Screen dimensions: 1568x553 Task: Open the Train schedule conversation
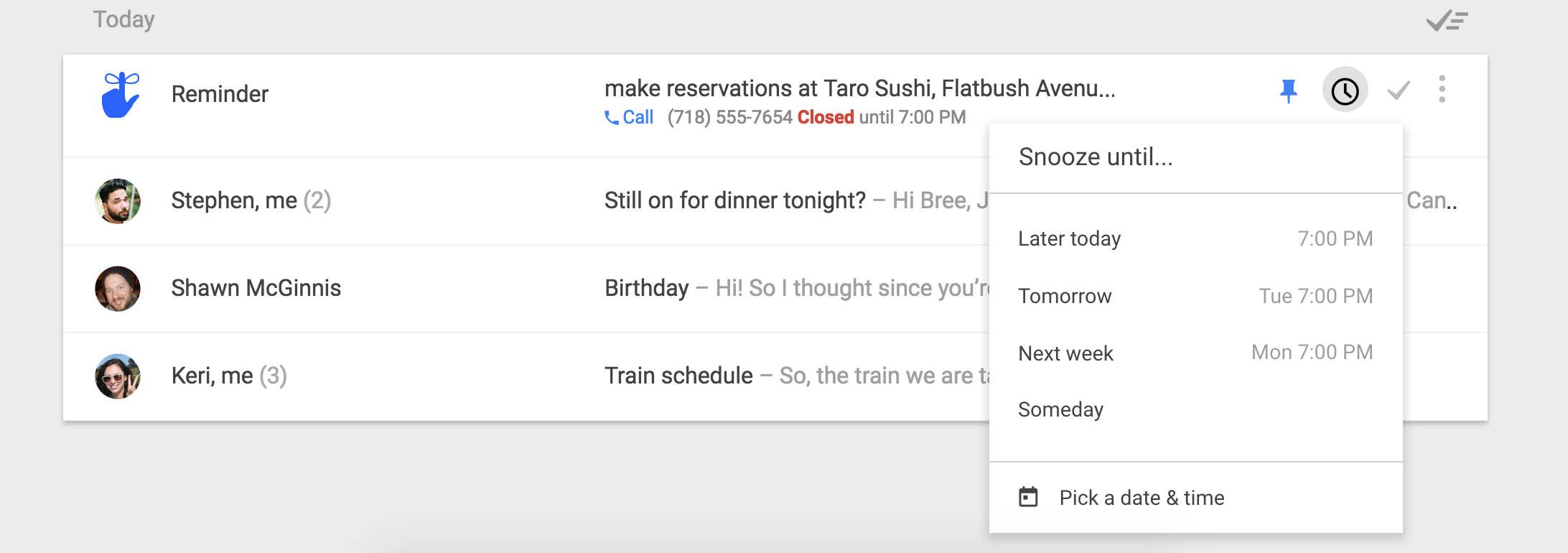(x=678, y=376)
